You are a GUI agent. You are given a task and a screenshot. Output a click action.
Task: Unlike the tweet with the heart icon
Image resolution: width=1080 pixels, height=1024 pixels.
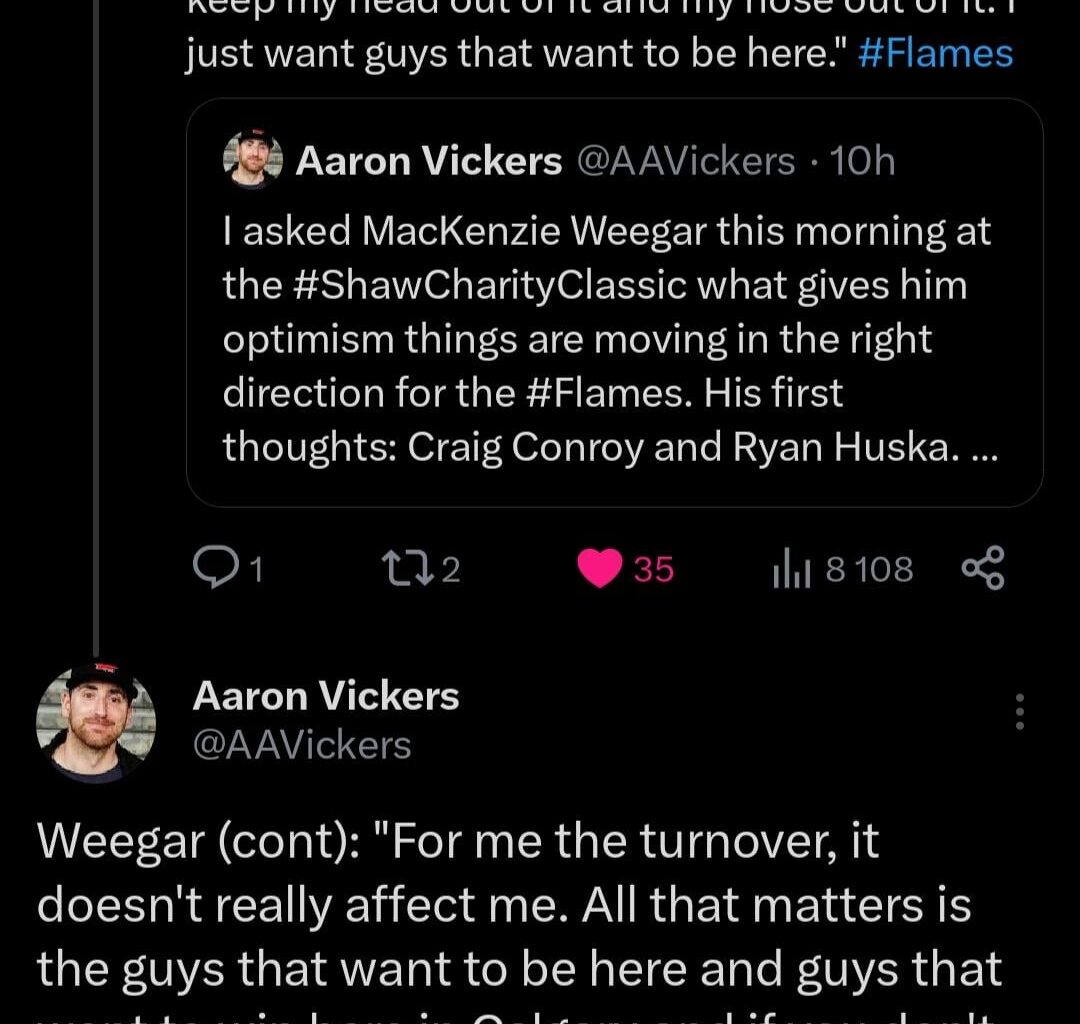coord(600,565)
